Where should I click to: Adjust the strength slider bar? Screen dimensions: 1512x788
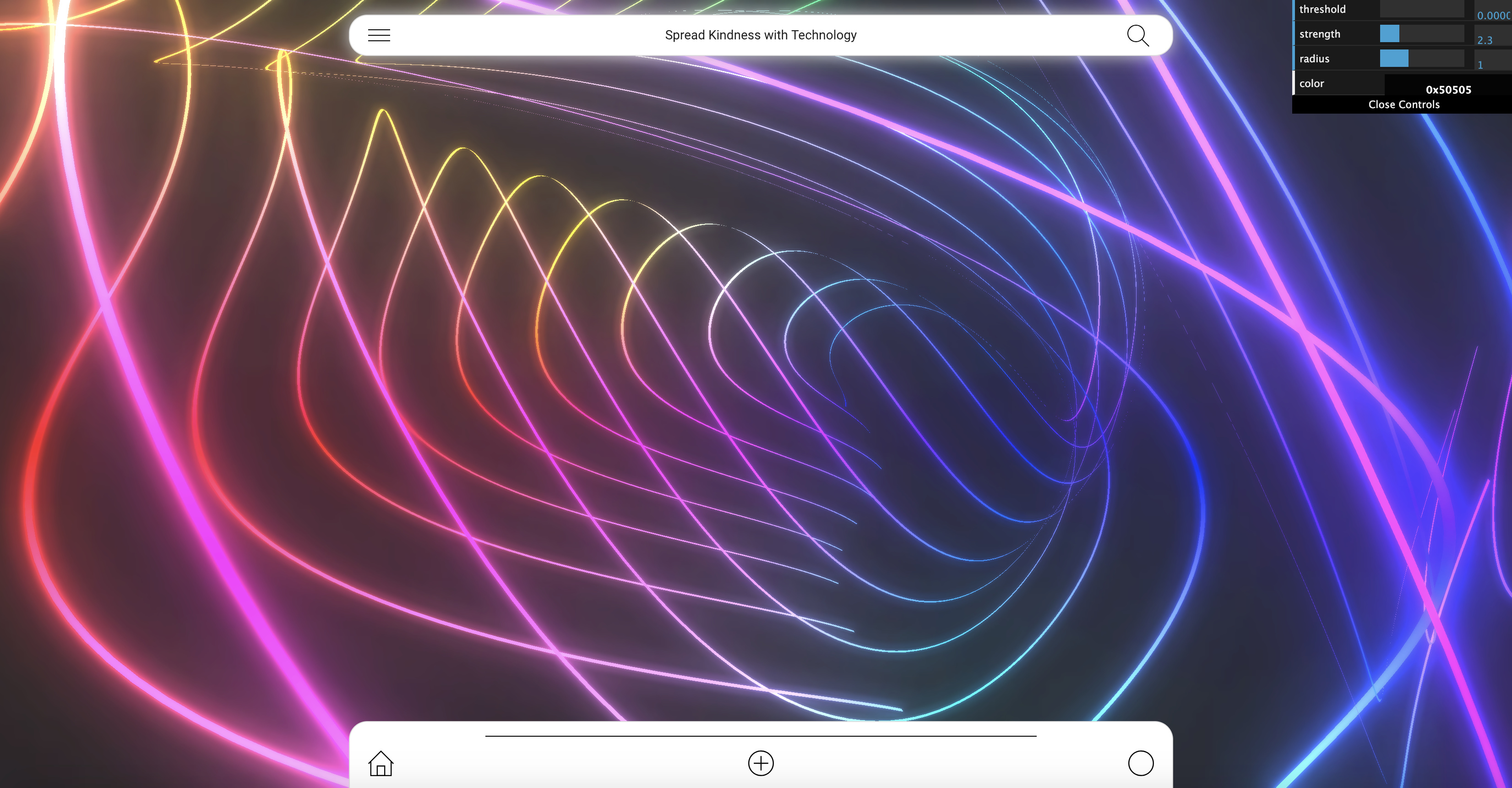[x=1422, y=33]
